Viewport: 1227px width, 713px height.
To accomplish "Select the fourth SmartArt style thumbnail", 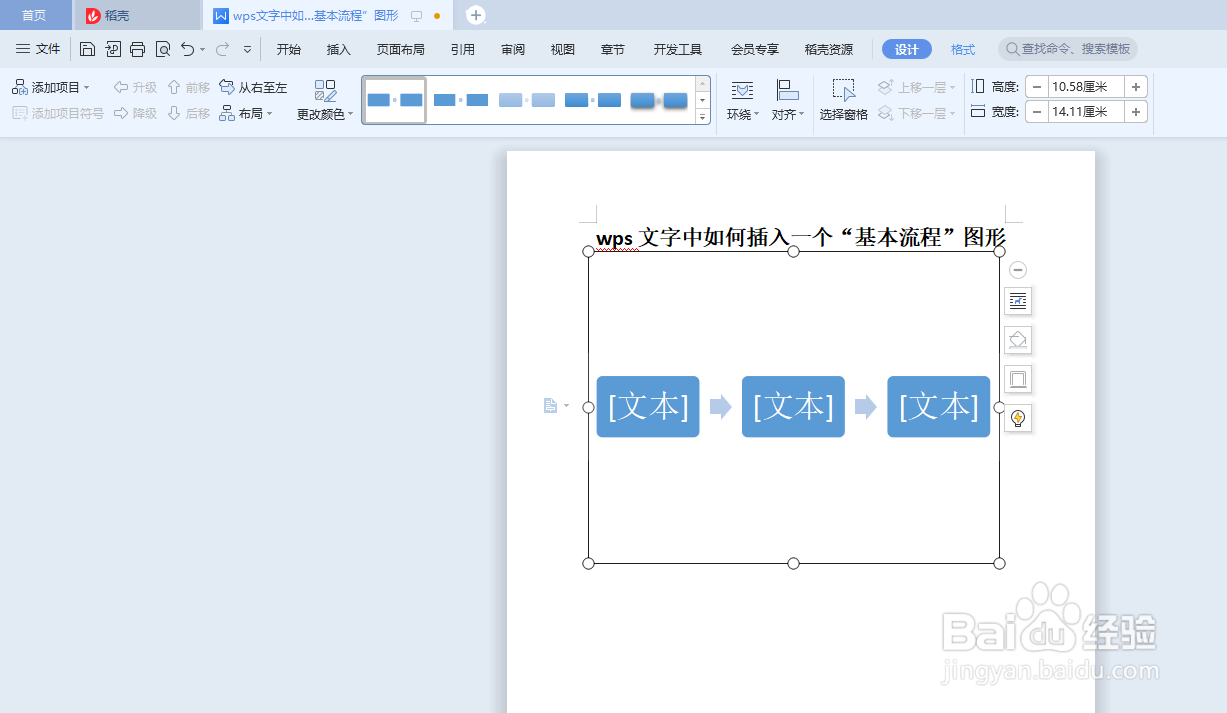I will click(x=593, y=100).
